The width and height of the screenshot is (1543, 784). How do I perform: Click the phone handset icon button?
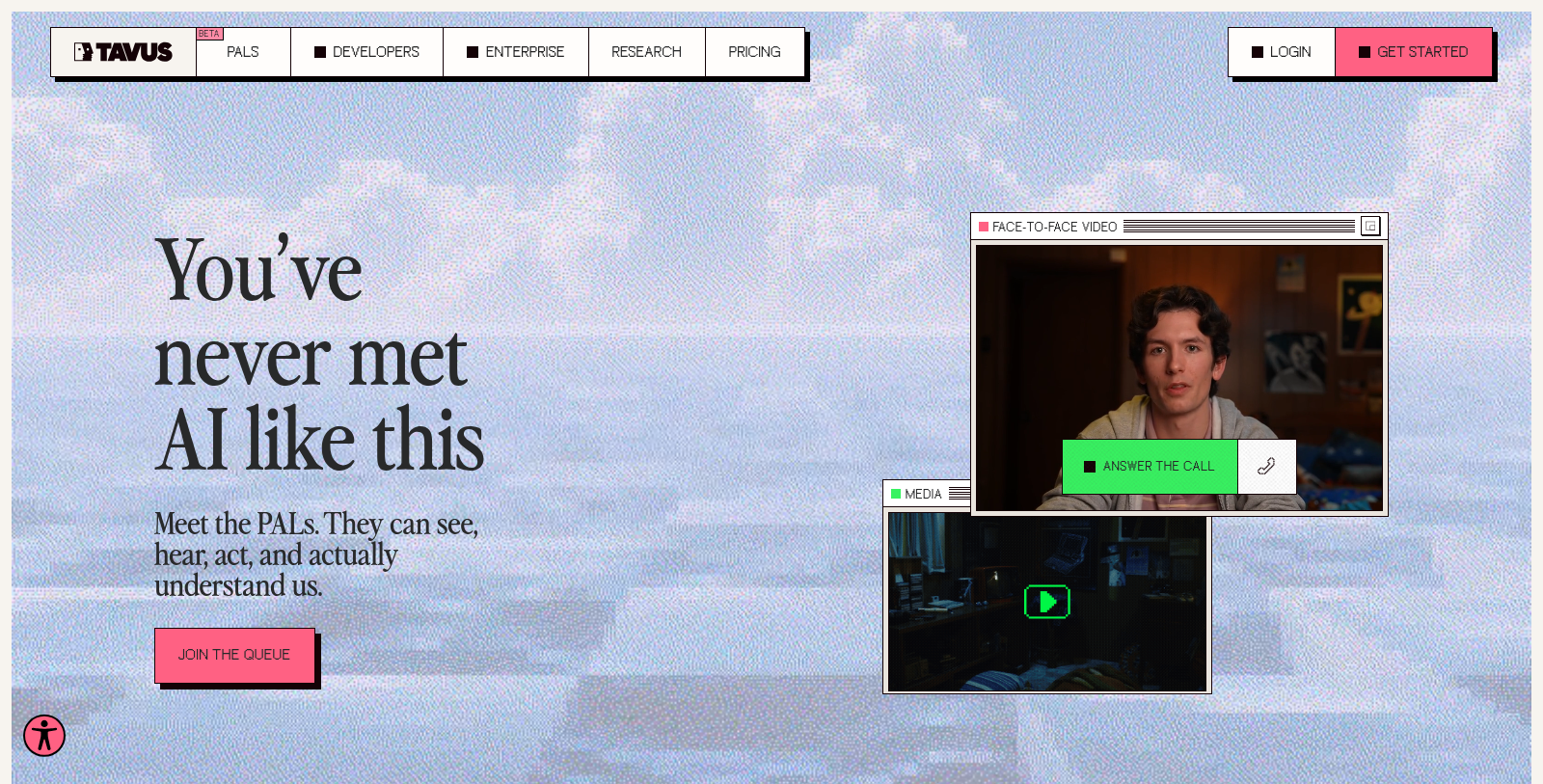pyautogui.click(x=1266, y=467)
